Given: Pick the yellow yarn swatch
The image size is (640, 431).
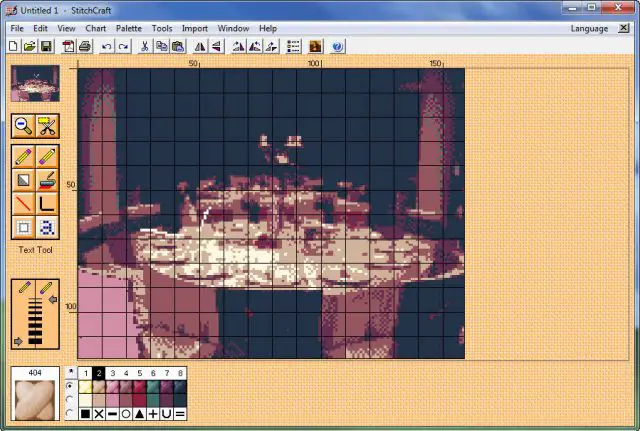Looking at the screenshot, I should tap(85, 387).
